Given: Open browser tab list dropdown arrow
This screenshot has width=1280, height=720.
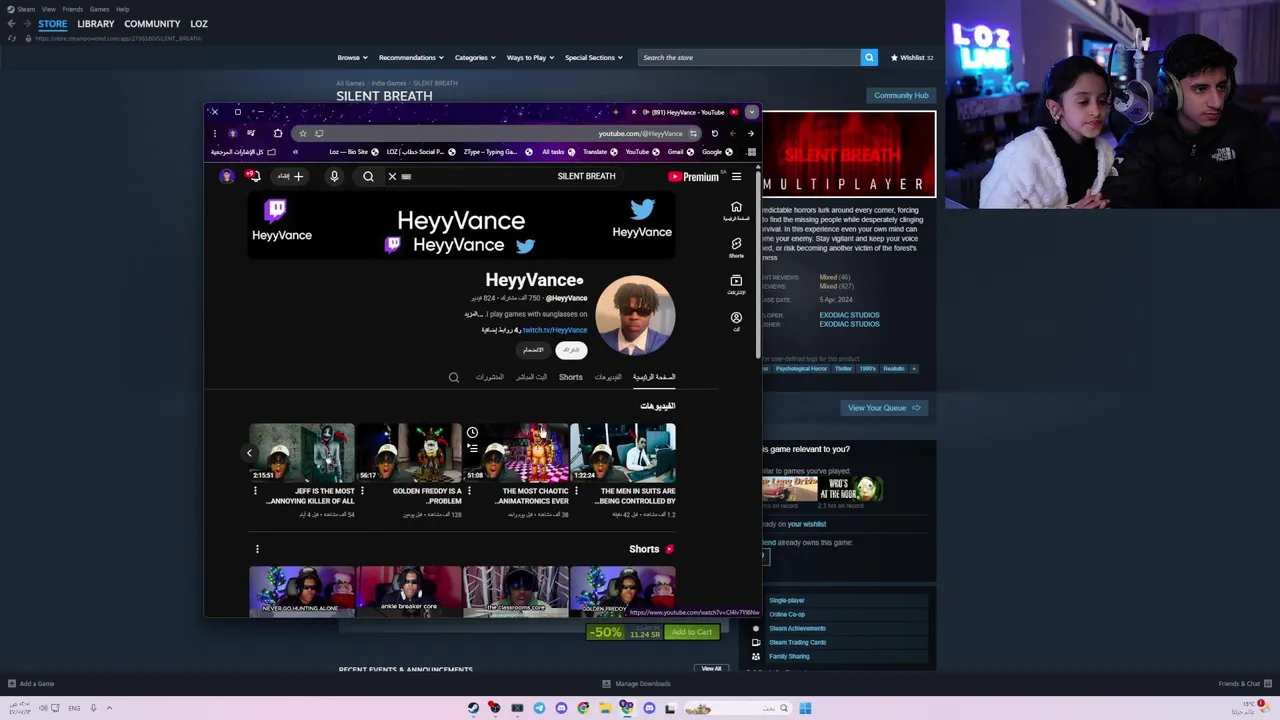Looking at the screenshot, I should [751, 112].
